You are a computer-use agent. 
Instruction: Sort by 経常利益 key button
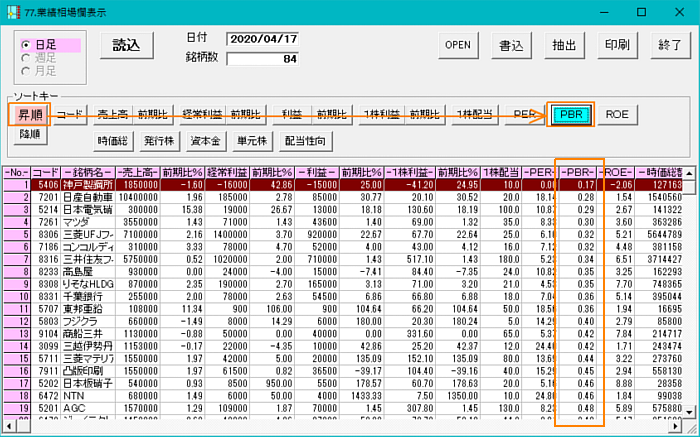point(202,115)
